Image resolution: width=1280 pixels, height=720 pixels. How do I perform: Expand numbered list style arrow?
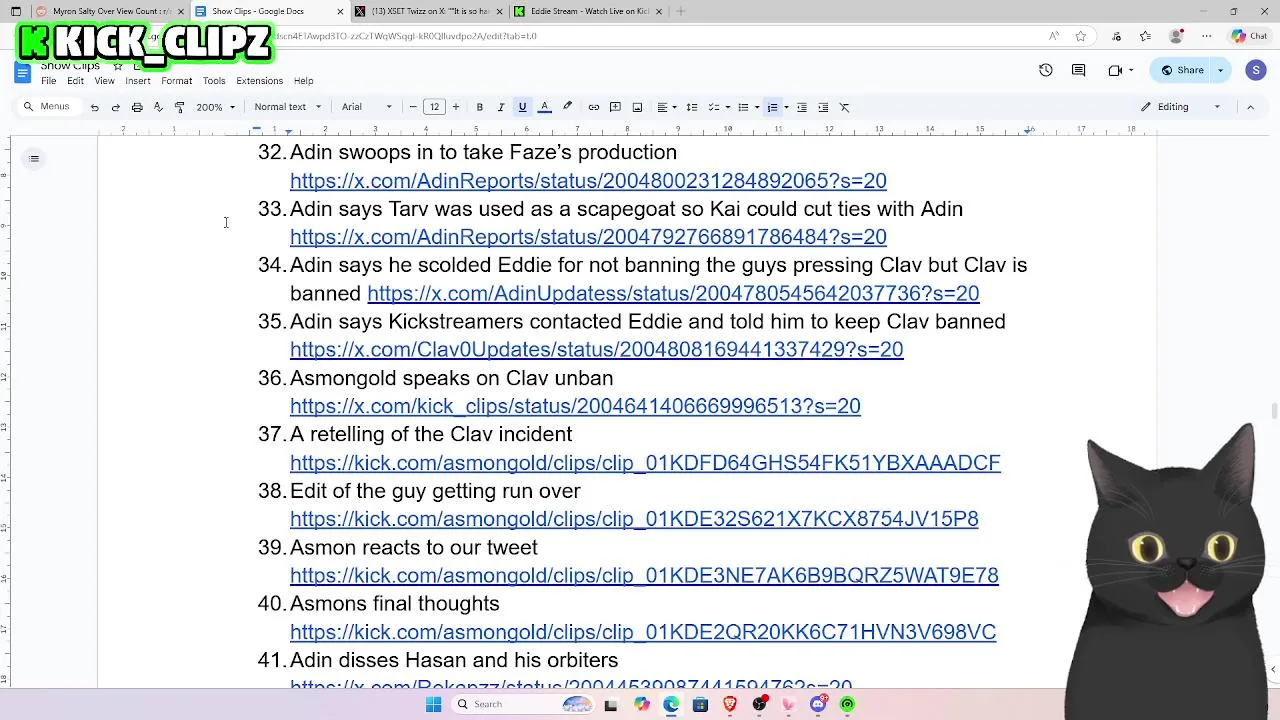[x=786, y=107]
